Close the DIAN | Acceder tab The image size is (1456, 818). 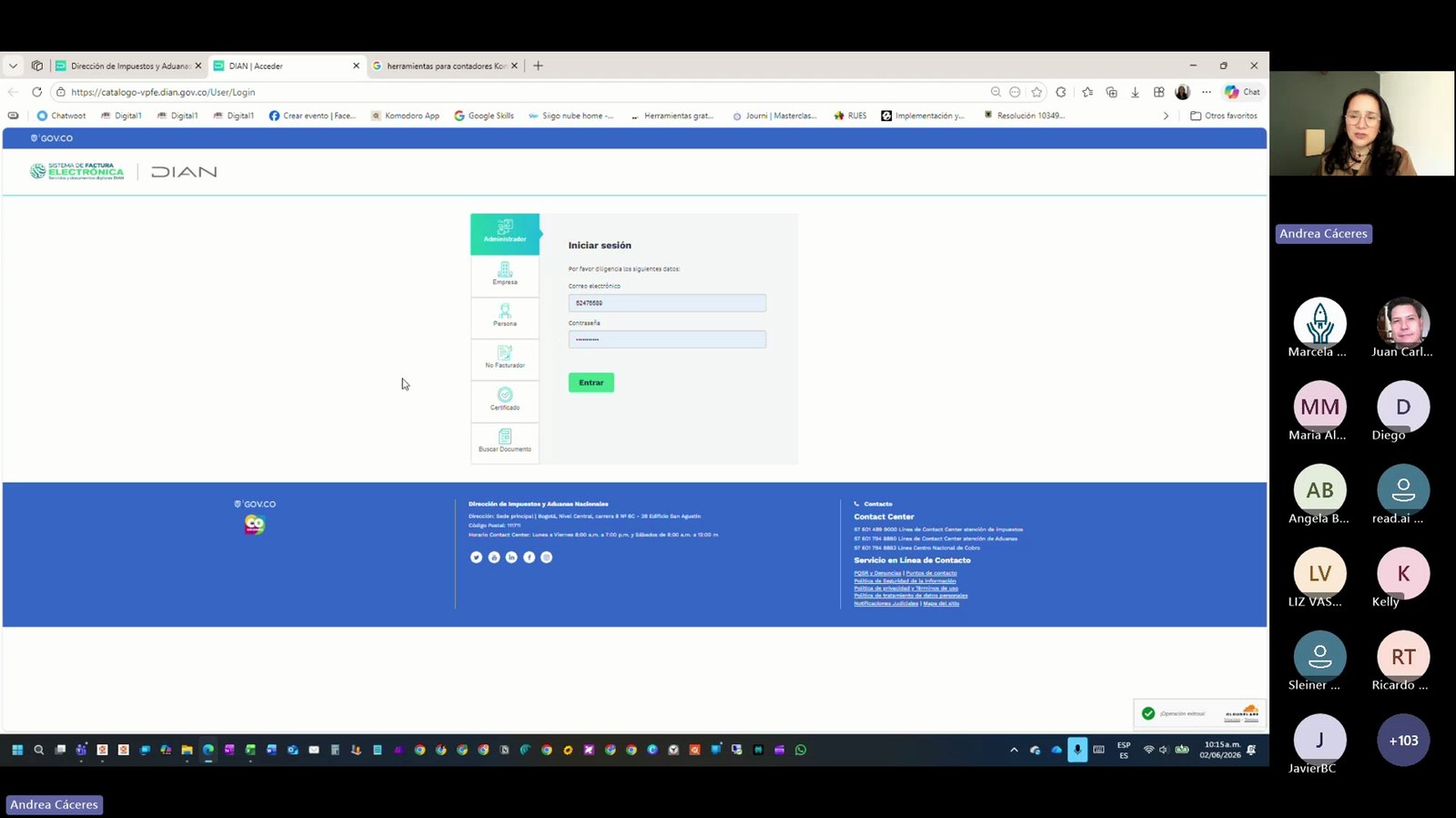pos(356,66)
